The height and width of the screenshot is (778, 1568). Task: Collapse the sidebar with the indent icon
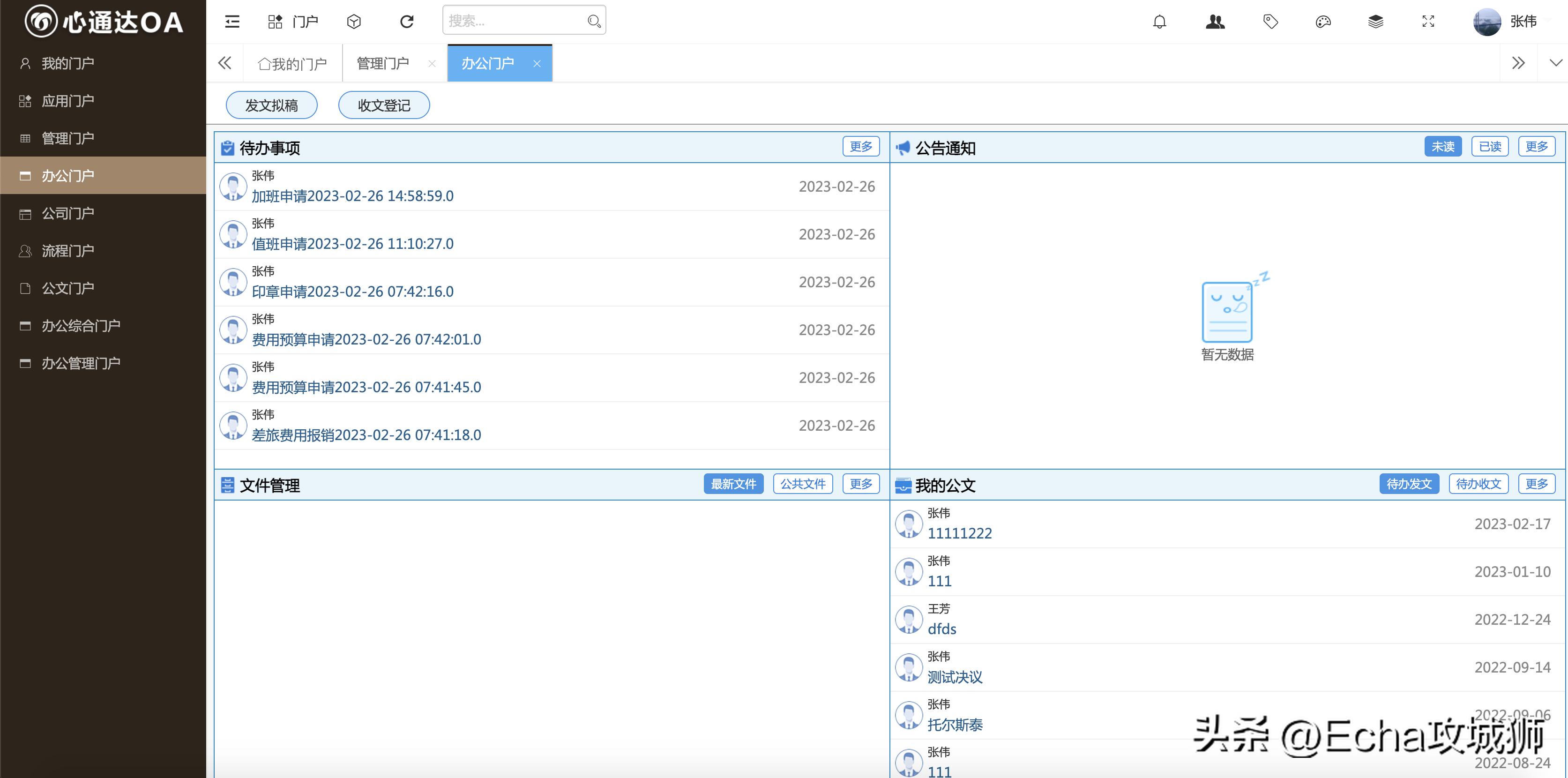pyautogui.click(x=231, y=21)
